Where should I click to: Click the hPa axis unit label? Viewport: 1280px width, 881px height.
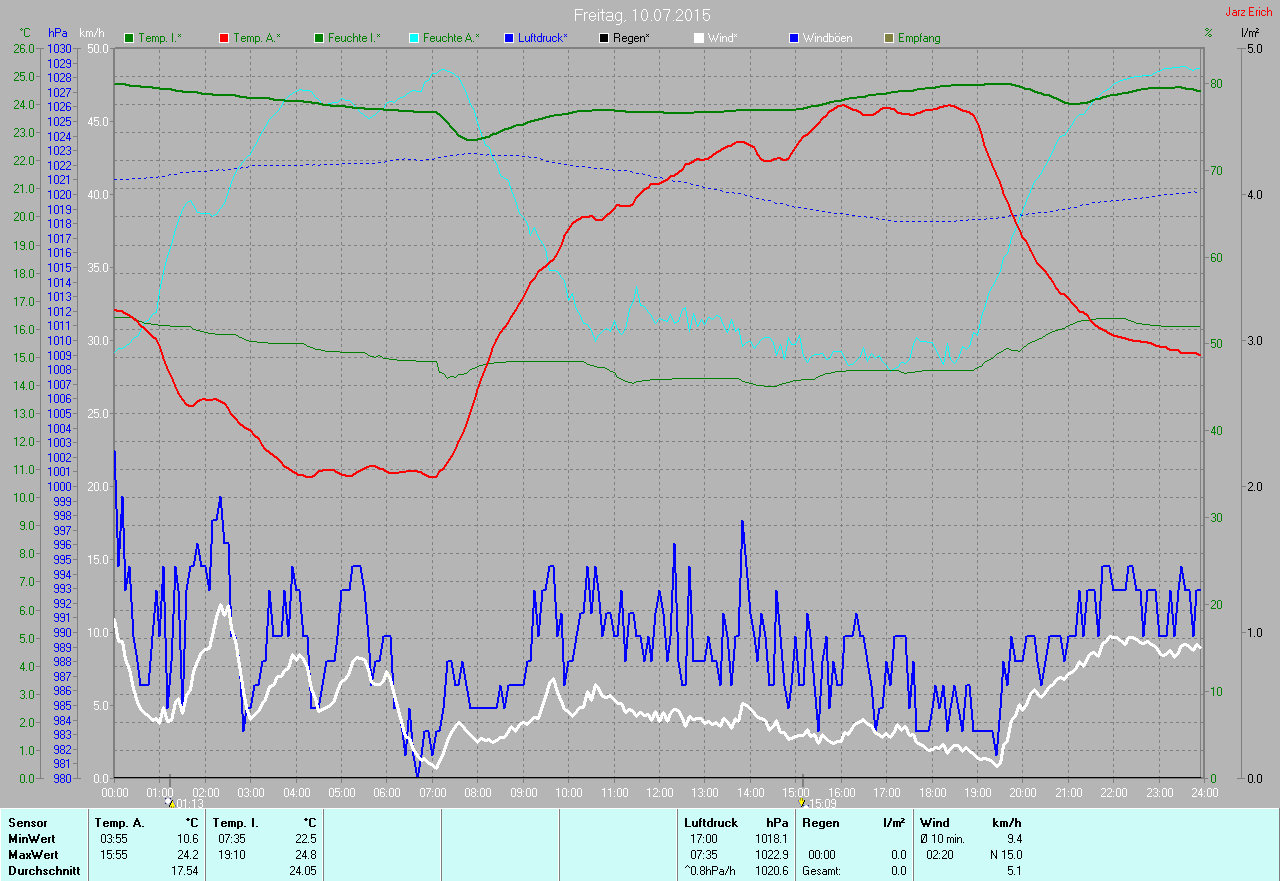[58, 33]
